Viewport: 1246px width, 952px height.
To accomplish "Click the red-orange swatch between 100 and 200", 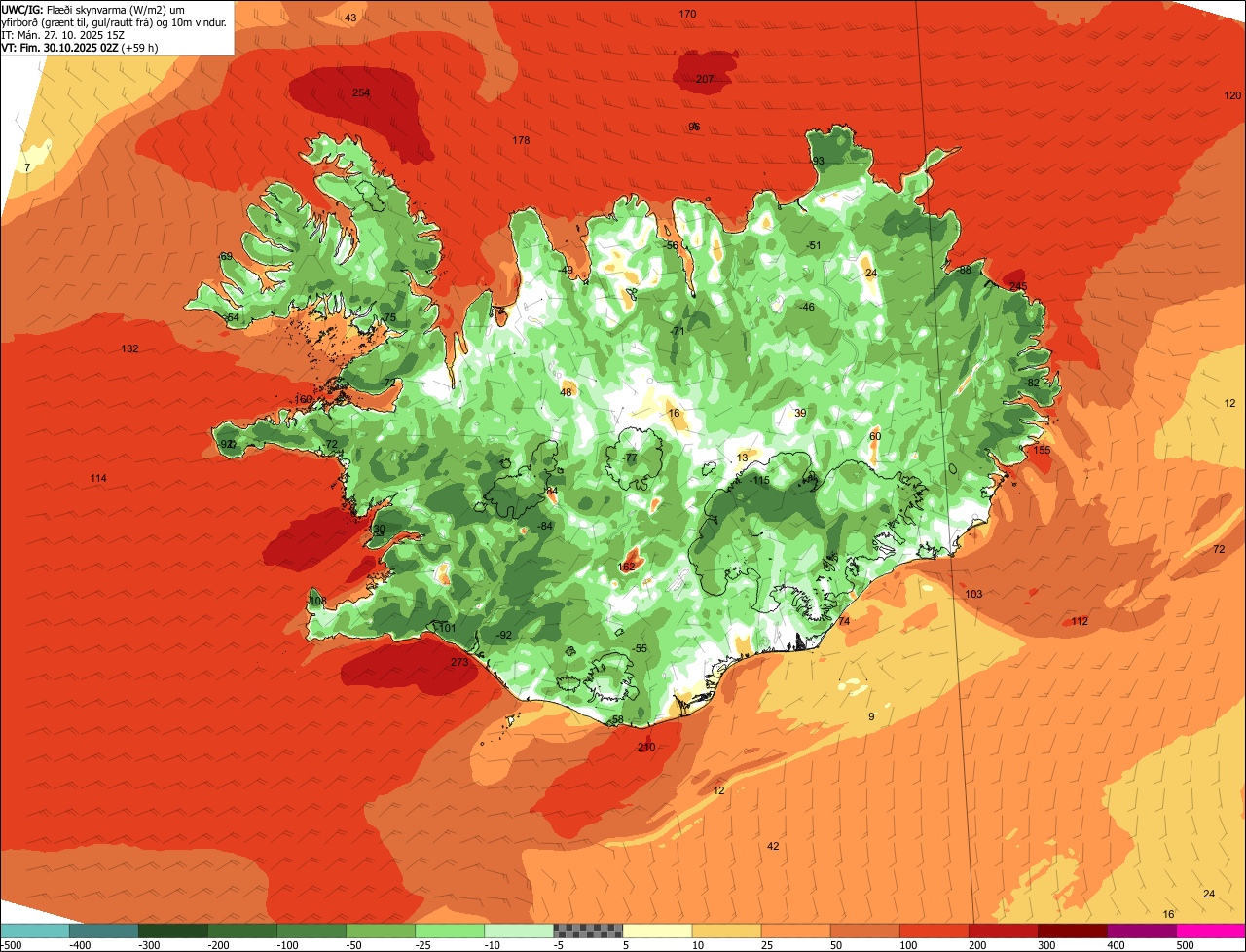I will pos(934,931).
